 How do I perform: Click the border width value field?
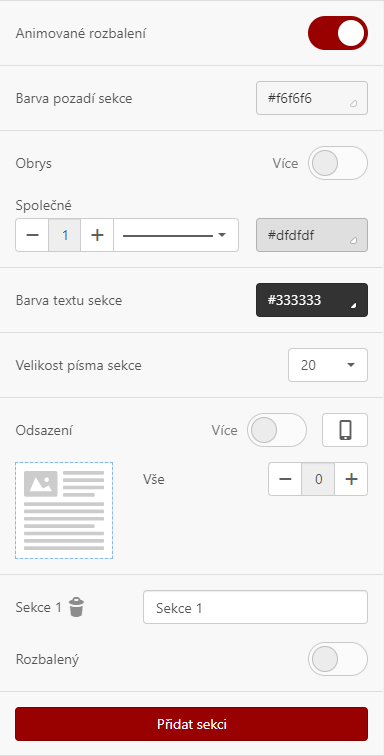65,235
